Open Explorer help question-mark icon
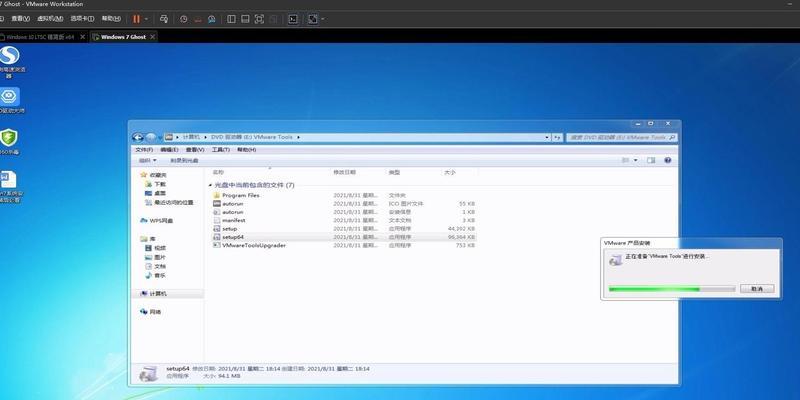Screen dimensions: 800x400 pos(667,160)
